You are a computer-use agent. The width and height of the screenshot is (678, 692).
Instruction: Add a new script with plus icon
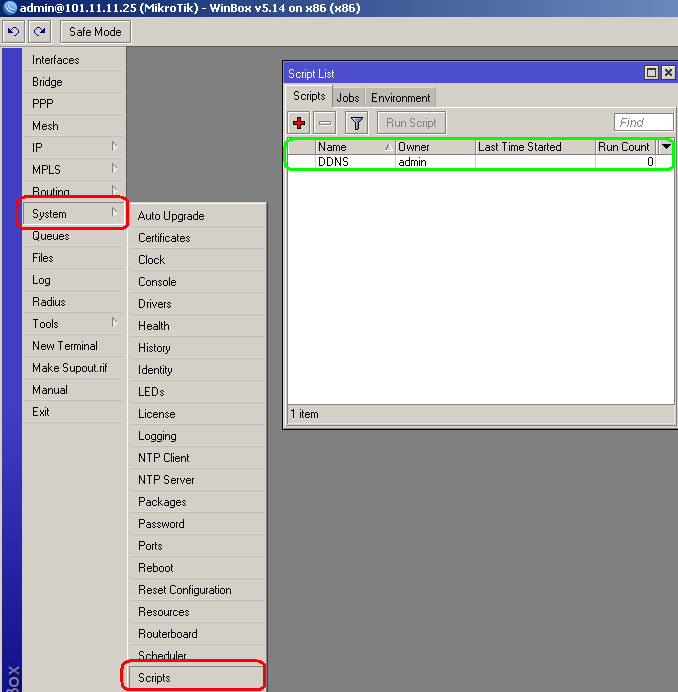click(x=298, y=123)
